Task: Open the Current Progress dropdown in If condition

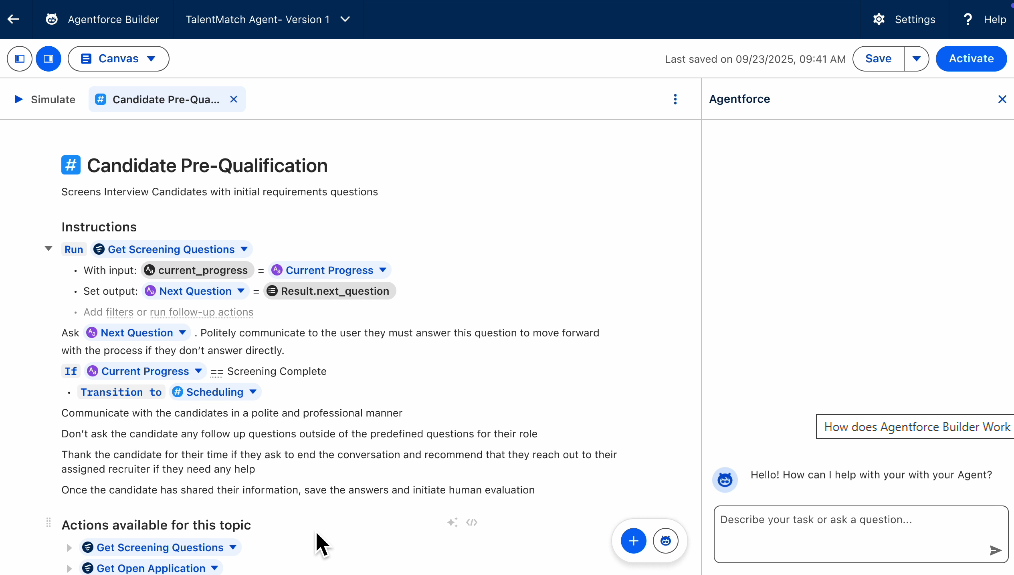Action: [199, 371]
